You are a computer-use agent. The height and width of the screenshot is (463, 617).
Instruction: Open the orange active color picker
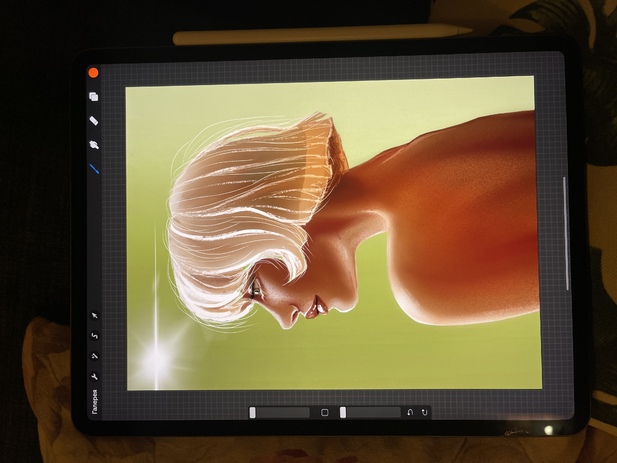tap(94, 73)
